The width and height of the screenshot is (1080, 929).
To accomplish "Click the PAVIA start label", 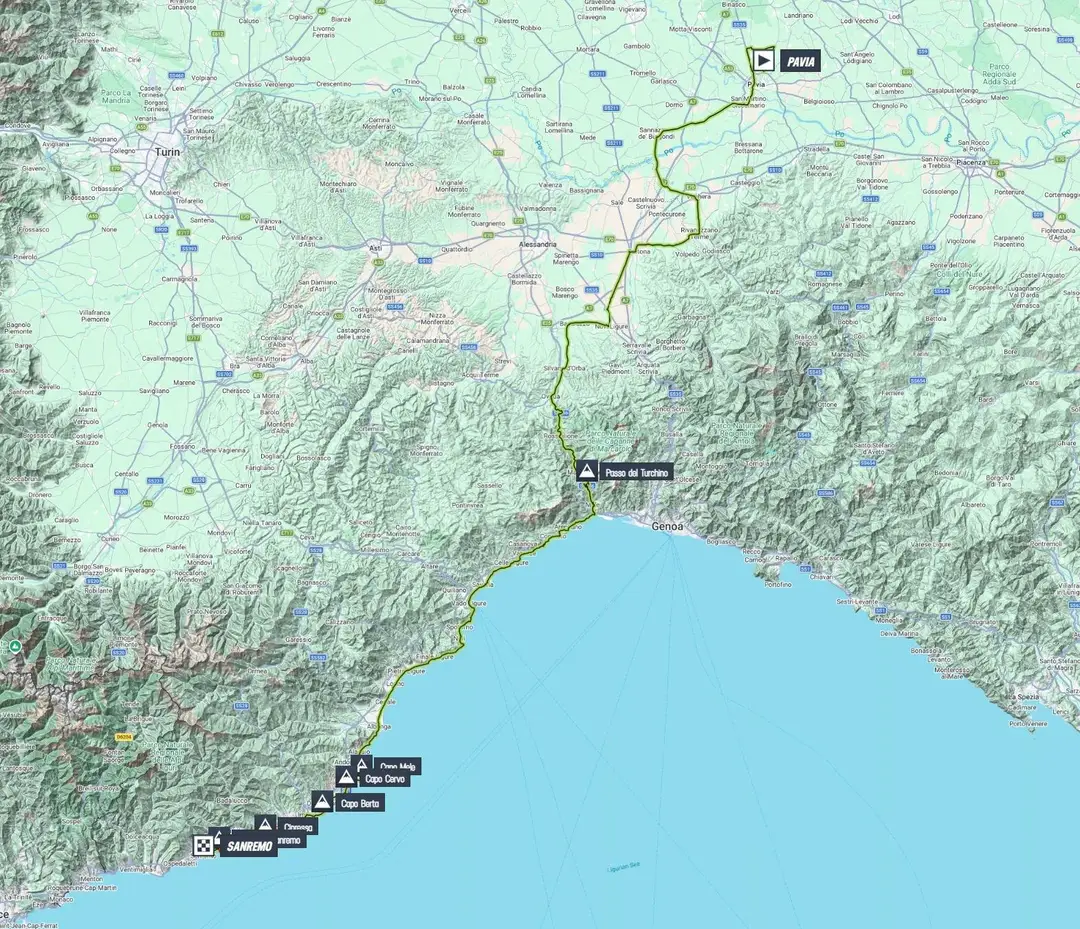I will tap(800, 61).
